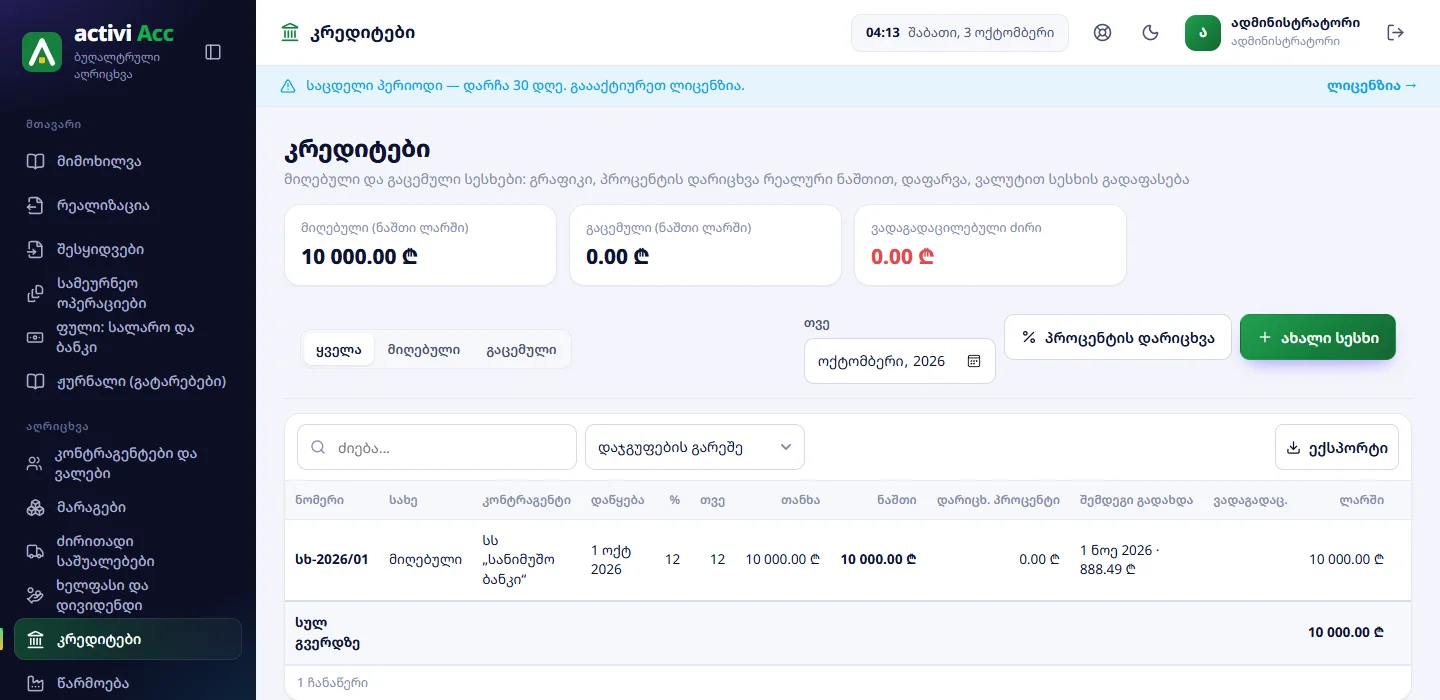Click the შემდეგი გადახდა column header
1440x700 pixels.
(1136, 500)
